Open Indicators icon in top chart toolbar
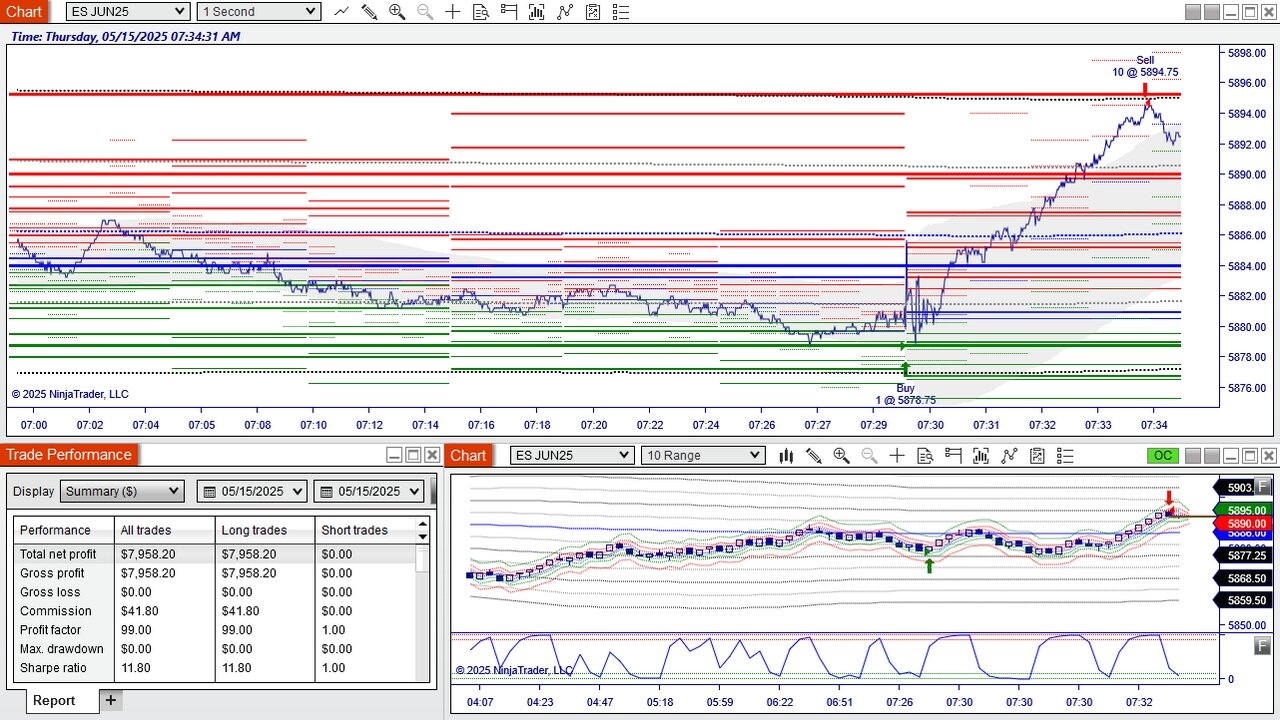This screenshot has width=1280, height=720. [565, 12]
